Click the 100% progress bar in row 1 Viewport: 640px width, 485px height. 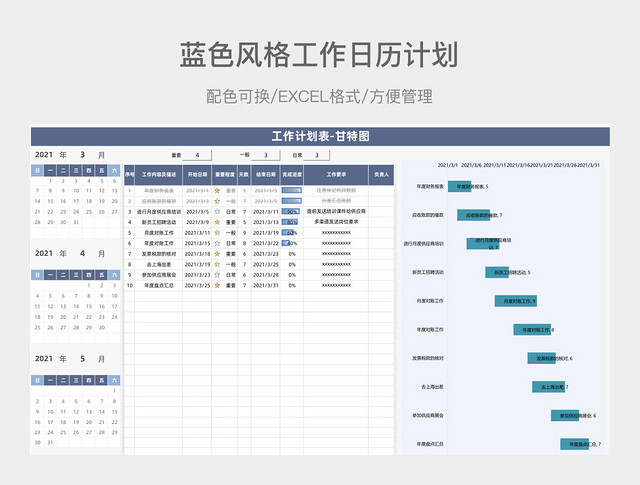[291, 191]
